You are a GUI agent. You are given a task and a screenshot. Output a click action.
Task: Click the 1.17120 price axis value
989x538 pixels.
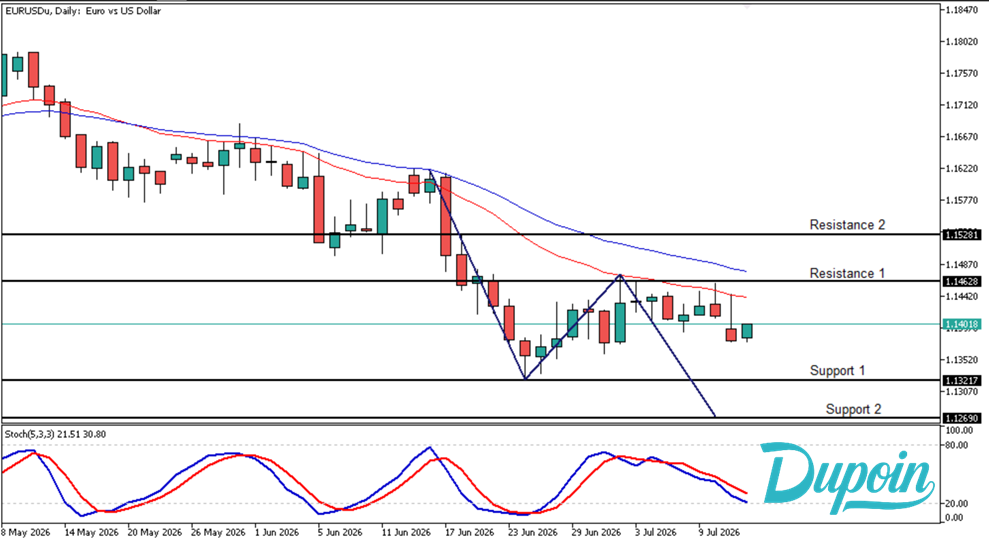pos(961,105)
